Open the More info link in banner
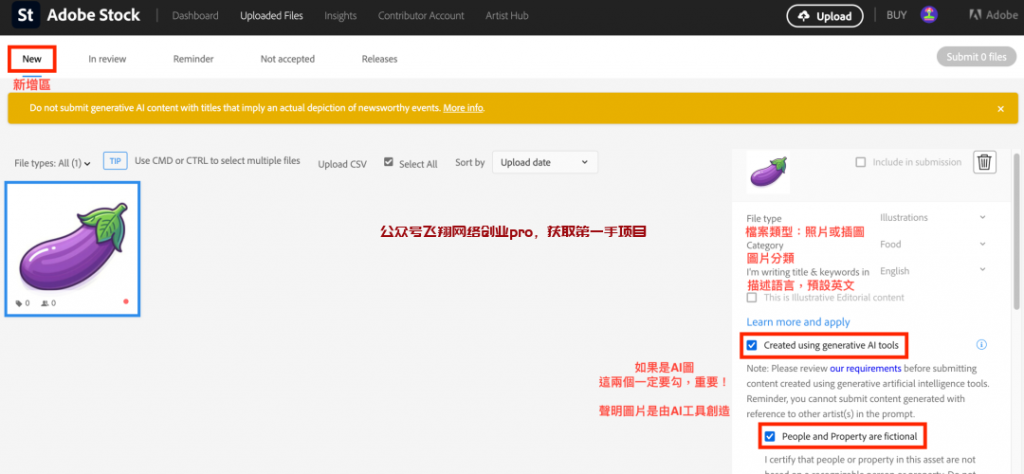The width and height of the screenshot is (1024, 474). [463, 108]
